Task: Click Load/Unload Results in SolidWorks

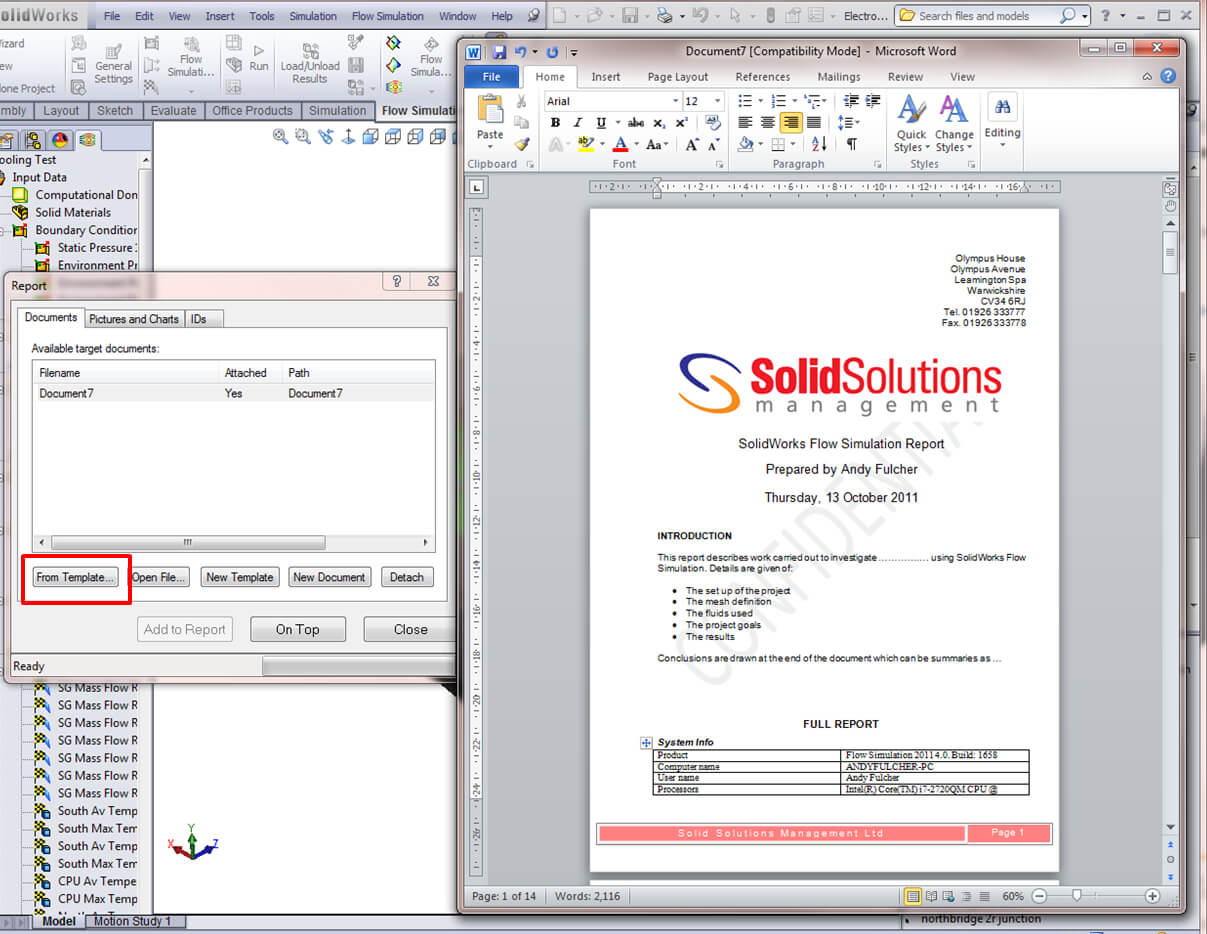Action: [309, 65]
